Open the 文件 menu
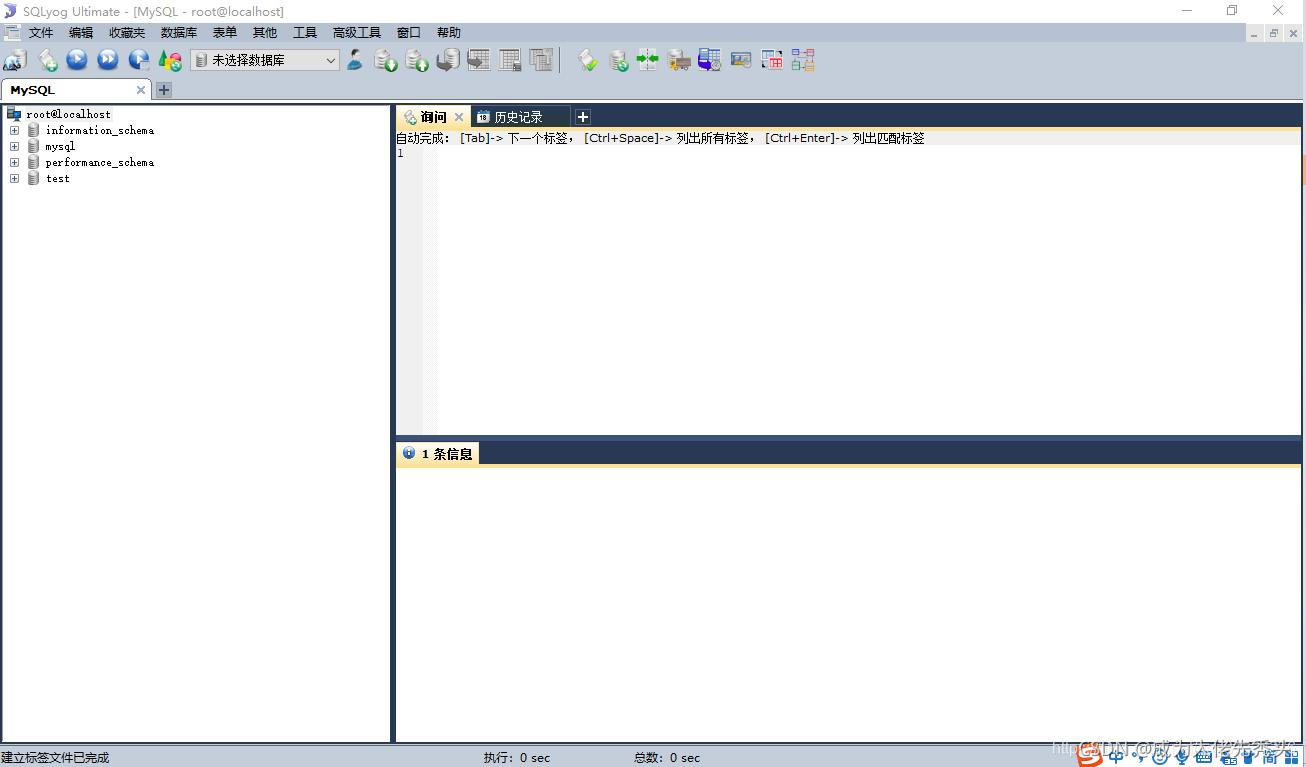The height and width of the screenshot is (767, 1306). (x=41, y=33)
